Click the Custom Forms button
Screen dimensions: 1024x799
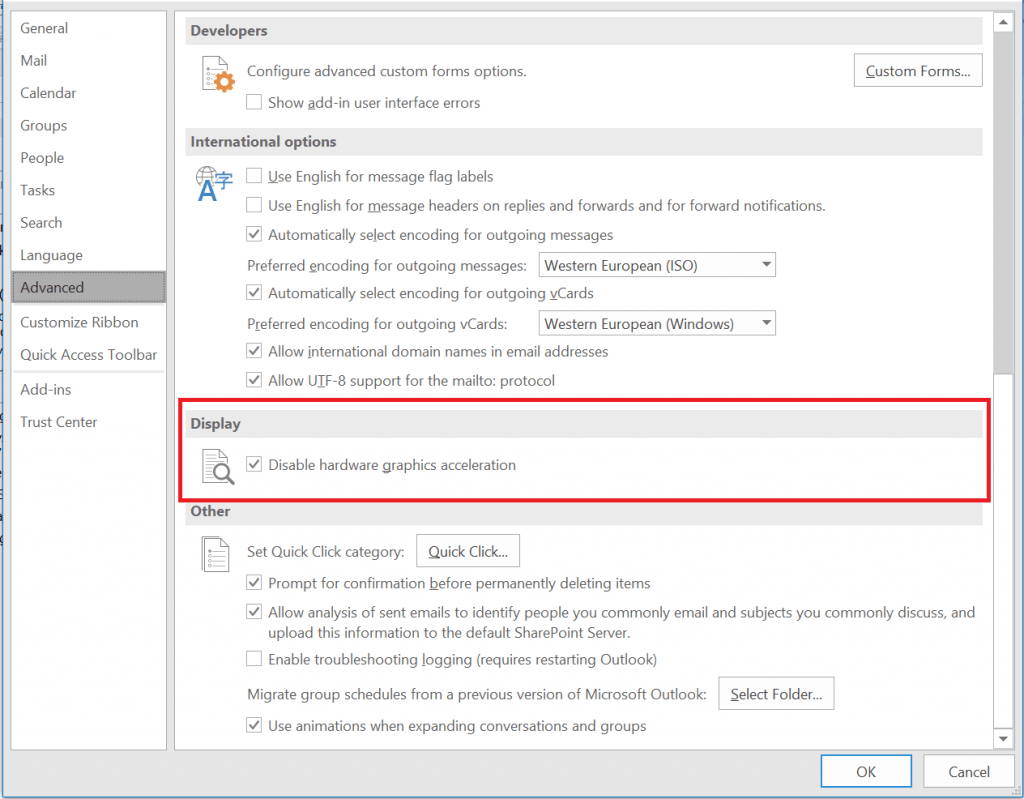[x=917, y=71]
